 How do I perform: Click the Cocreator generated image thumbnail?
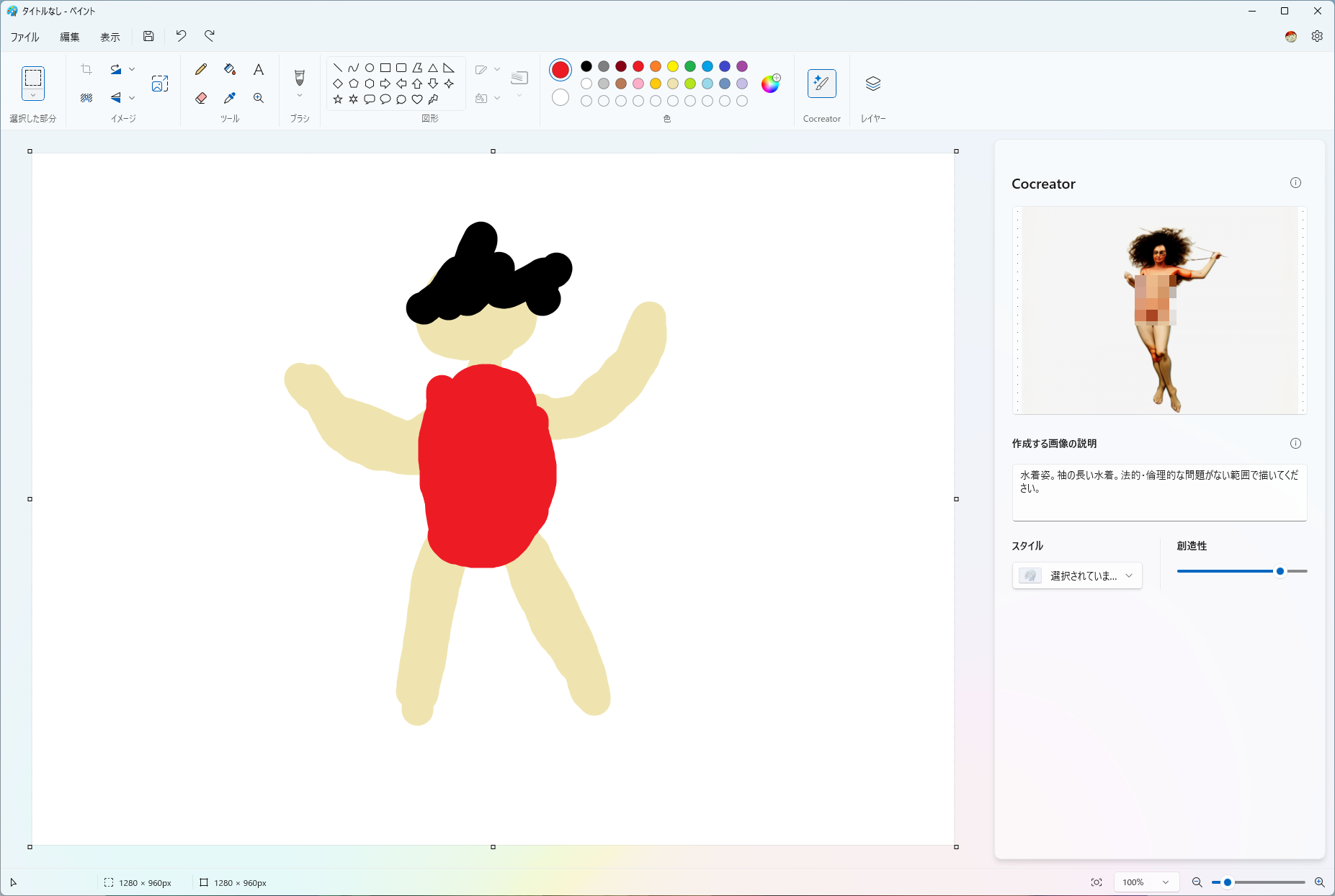1158,310
